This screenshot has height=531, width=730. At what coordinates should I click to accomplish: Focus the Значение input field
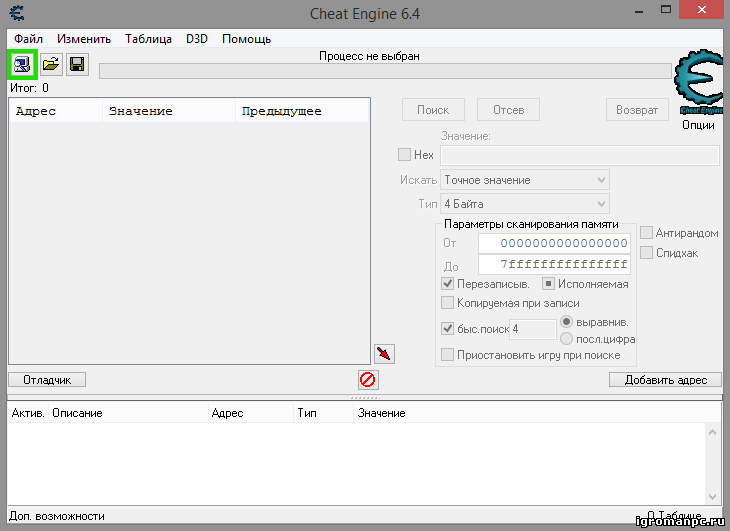[x=580, y=155]
